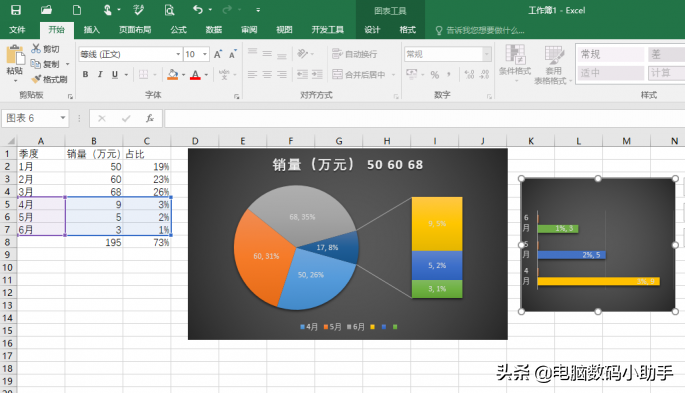The image size is (685, 393).
Task: Toggle Underline formatting
Action: tap(114, 74)
